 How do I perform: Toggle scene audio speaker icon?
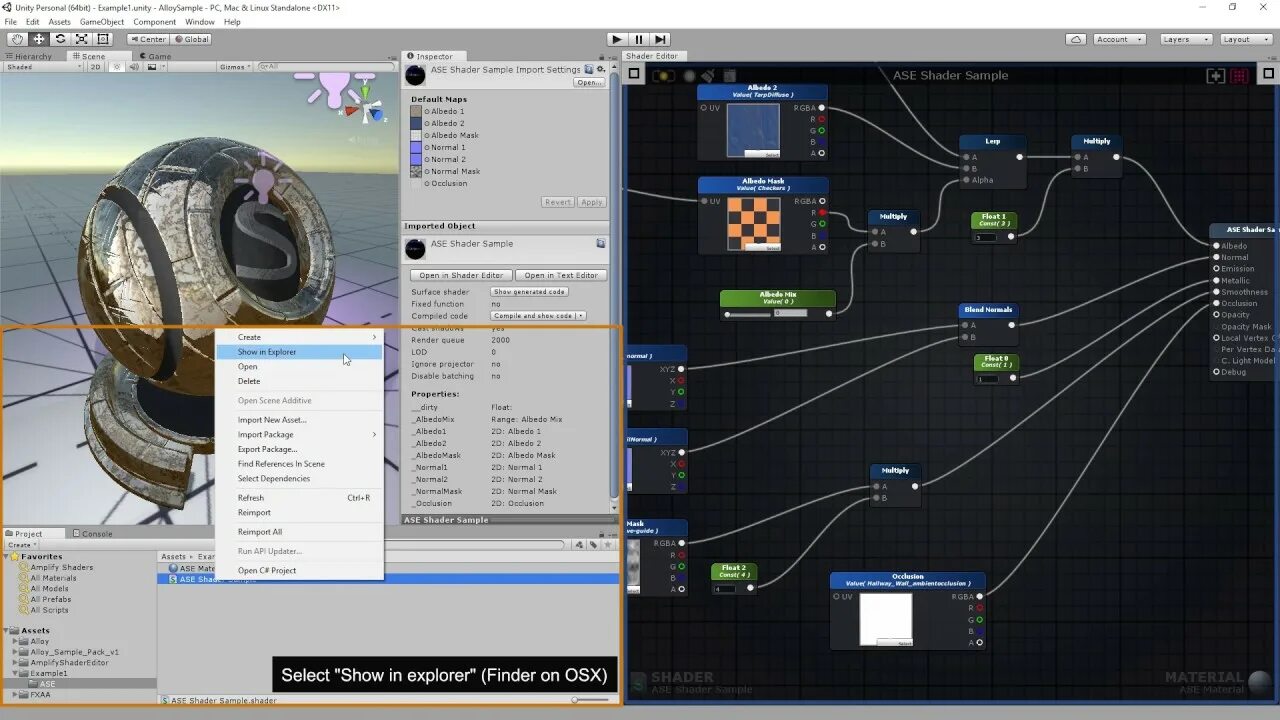tap(132, 67)
